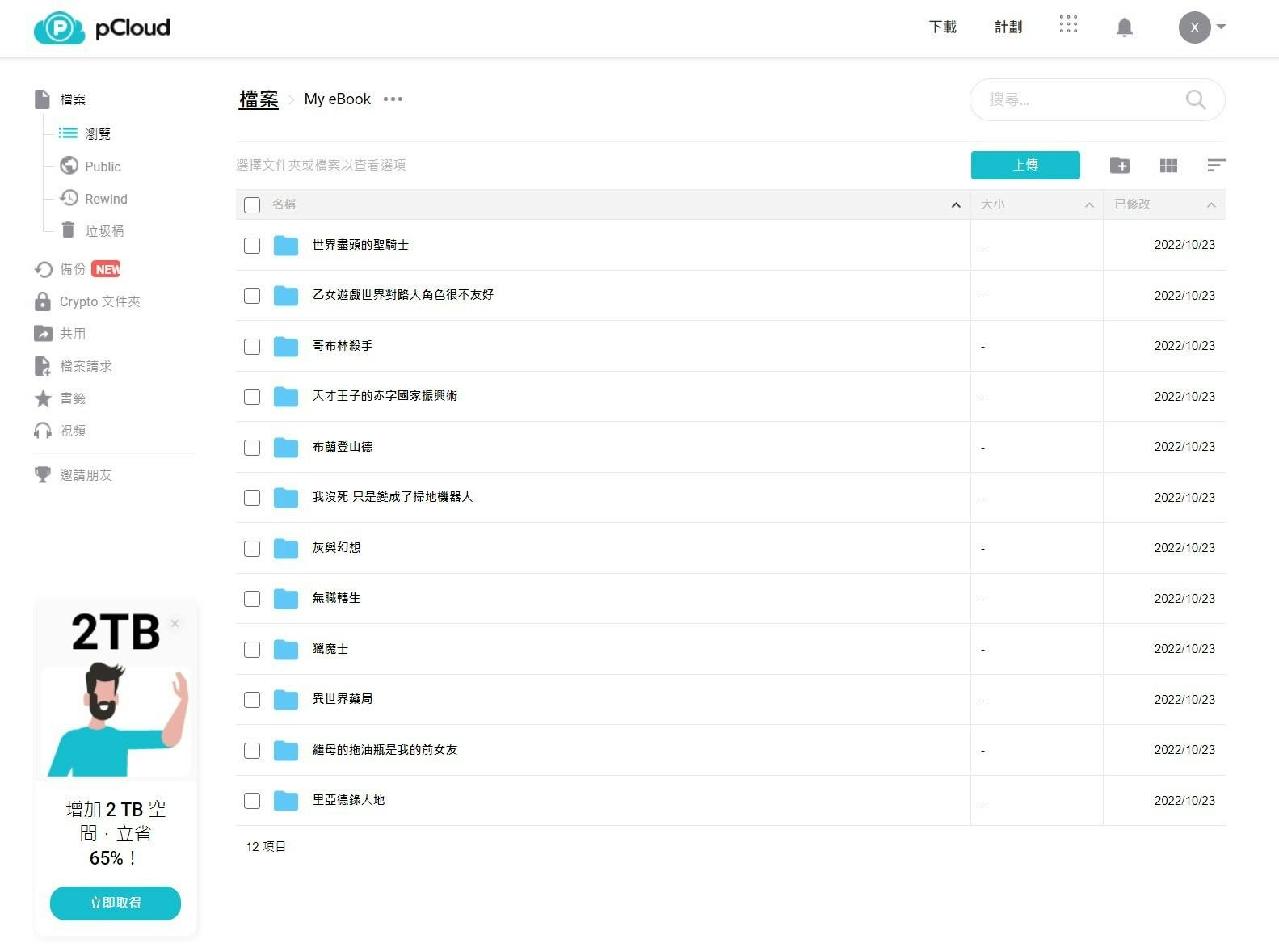Open 檔案請求 file requests
This screenshot has height=952, width=1279.
tap(73, 366)
